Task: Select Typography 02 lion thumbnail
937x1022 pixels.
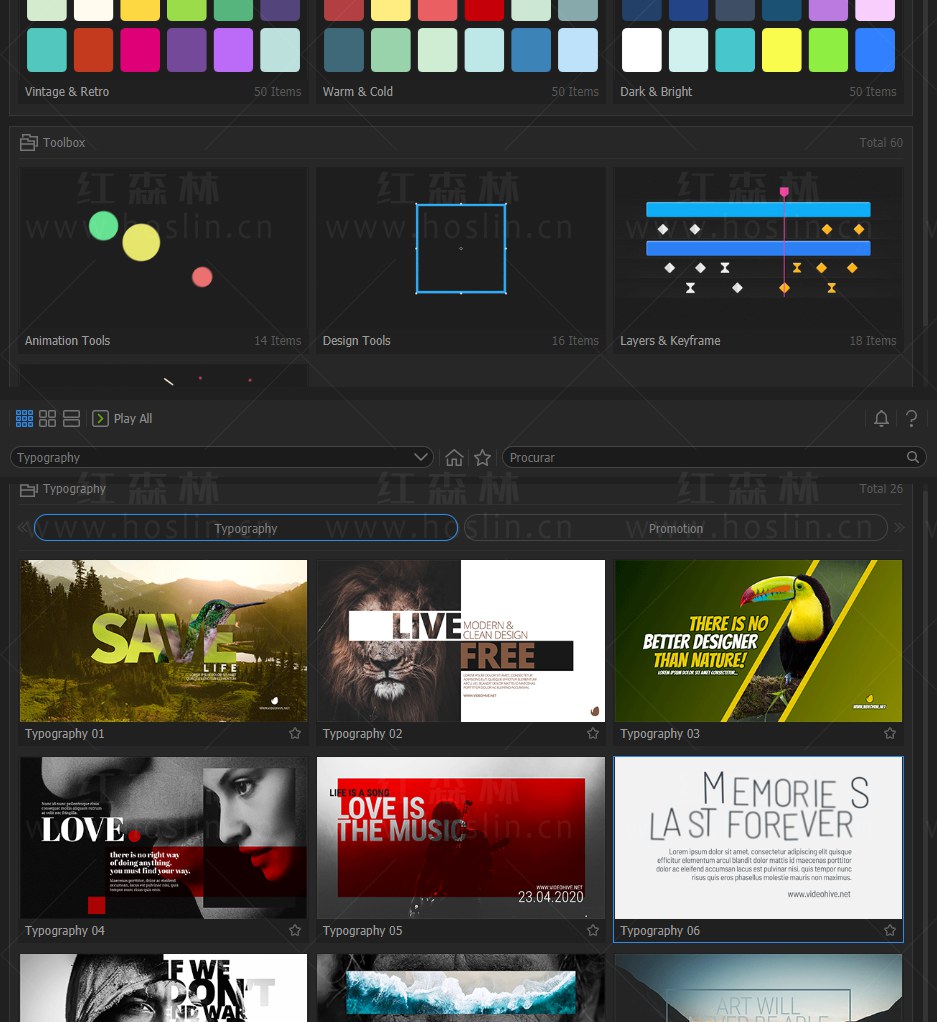Action: [461, 641]
